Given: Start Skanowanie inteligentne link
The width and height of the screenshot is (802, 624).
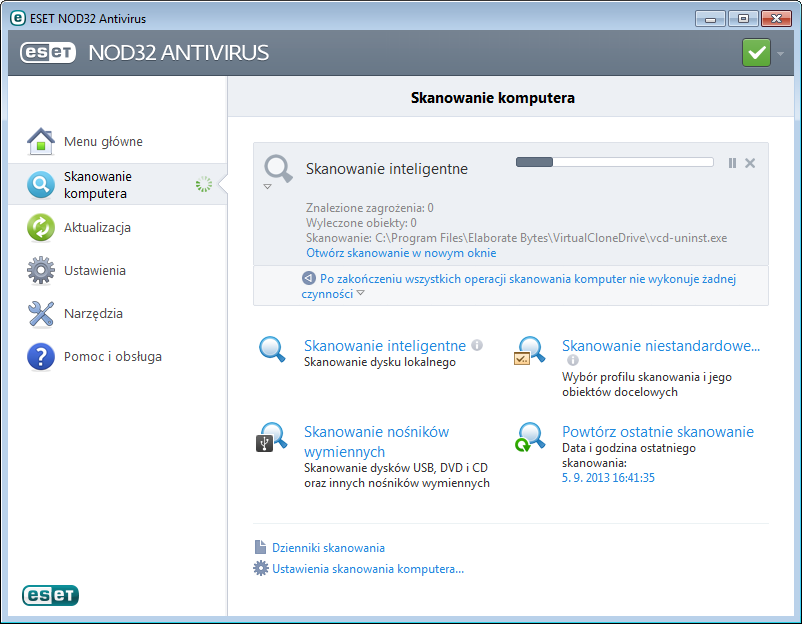Looking at the screenshot, I should 385,346.
